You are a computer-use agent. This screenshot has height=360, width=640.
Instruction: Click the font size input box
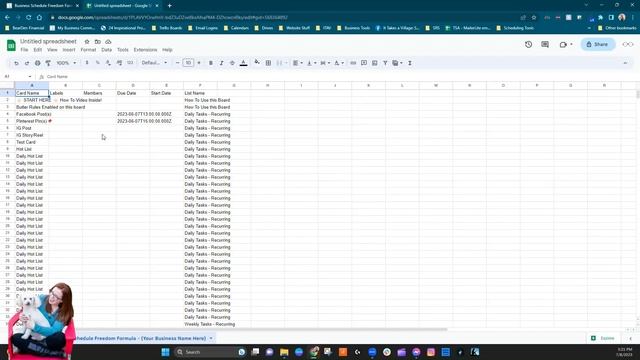(x=188, y=63)
